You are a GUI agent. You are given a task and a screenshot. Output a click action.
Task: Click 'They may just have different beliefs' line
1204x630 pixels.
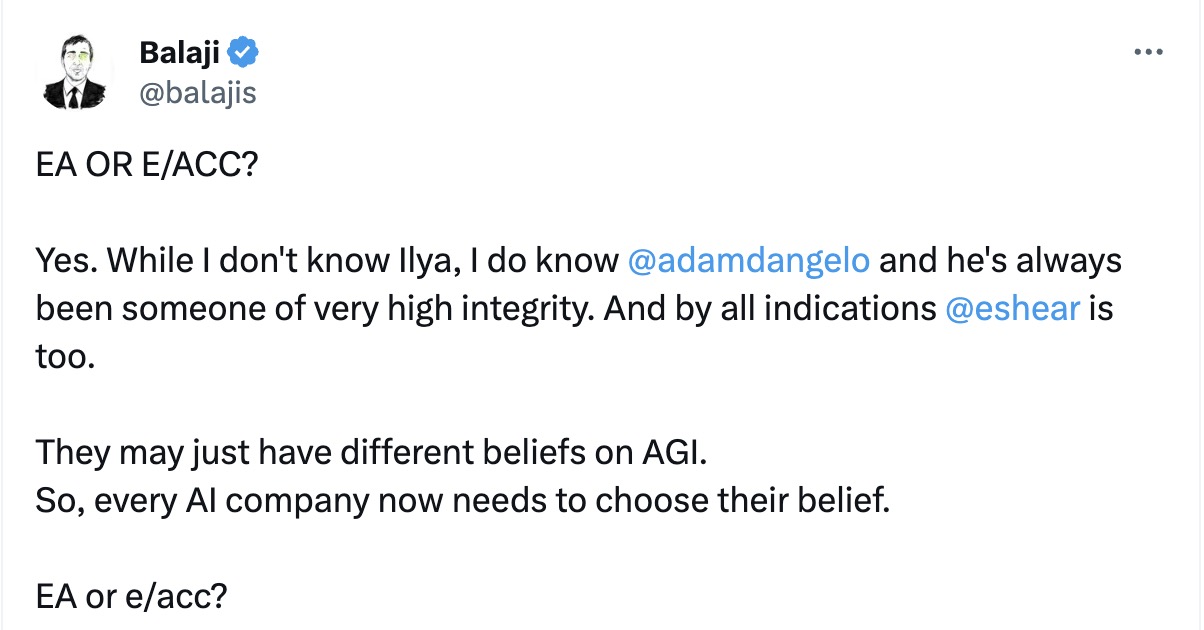371,453
